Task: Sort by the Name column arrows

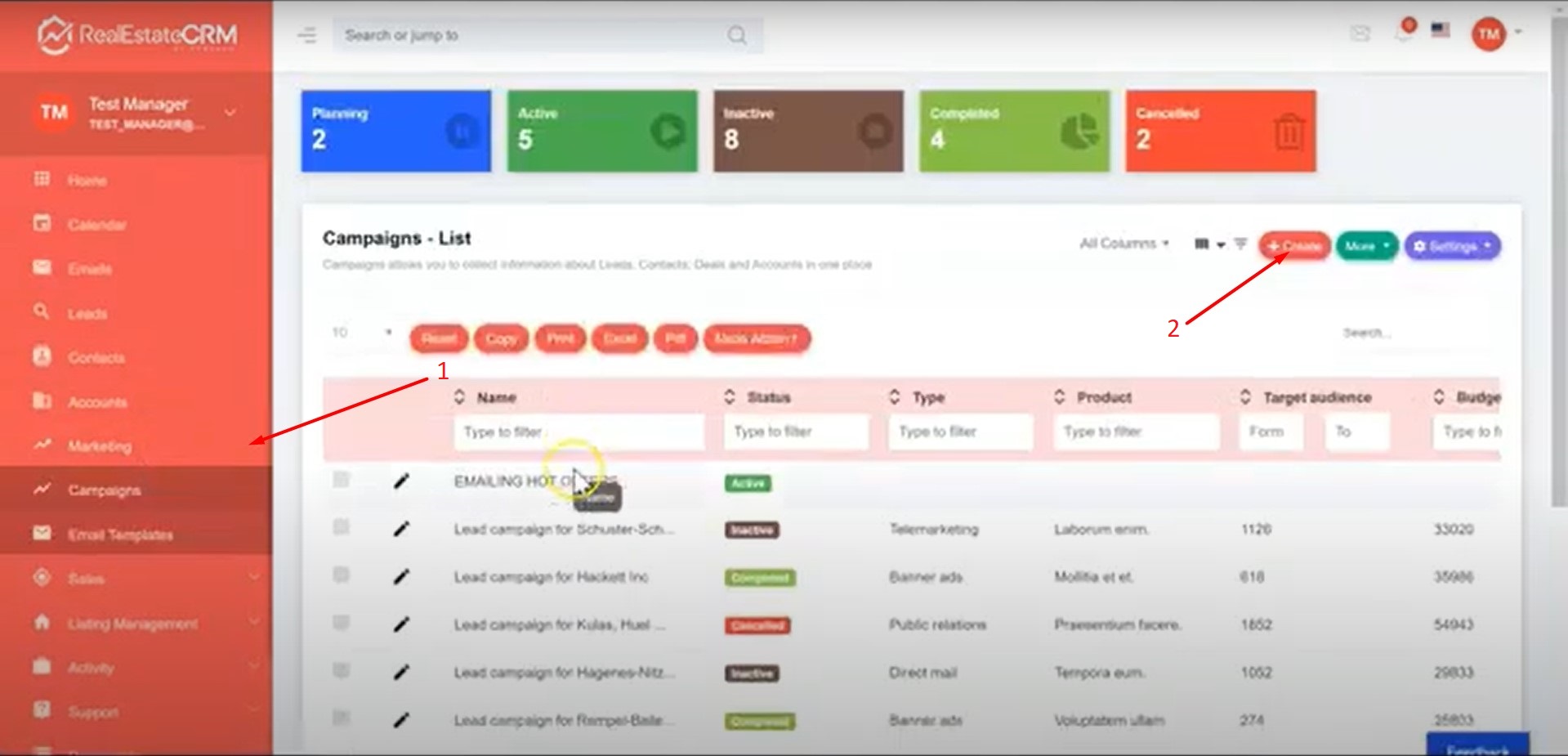Action: pos(459,397)
